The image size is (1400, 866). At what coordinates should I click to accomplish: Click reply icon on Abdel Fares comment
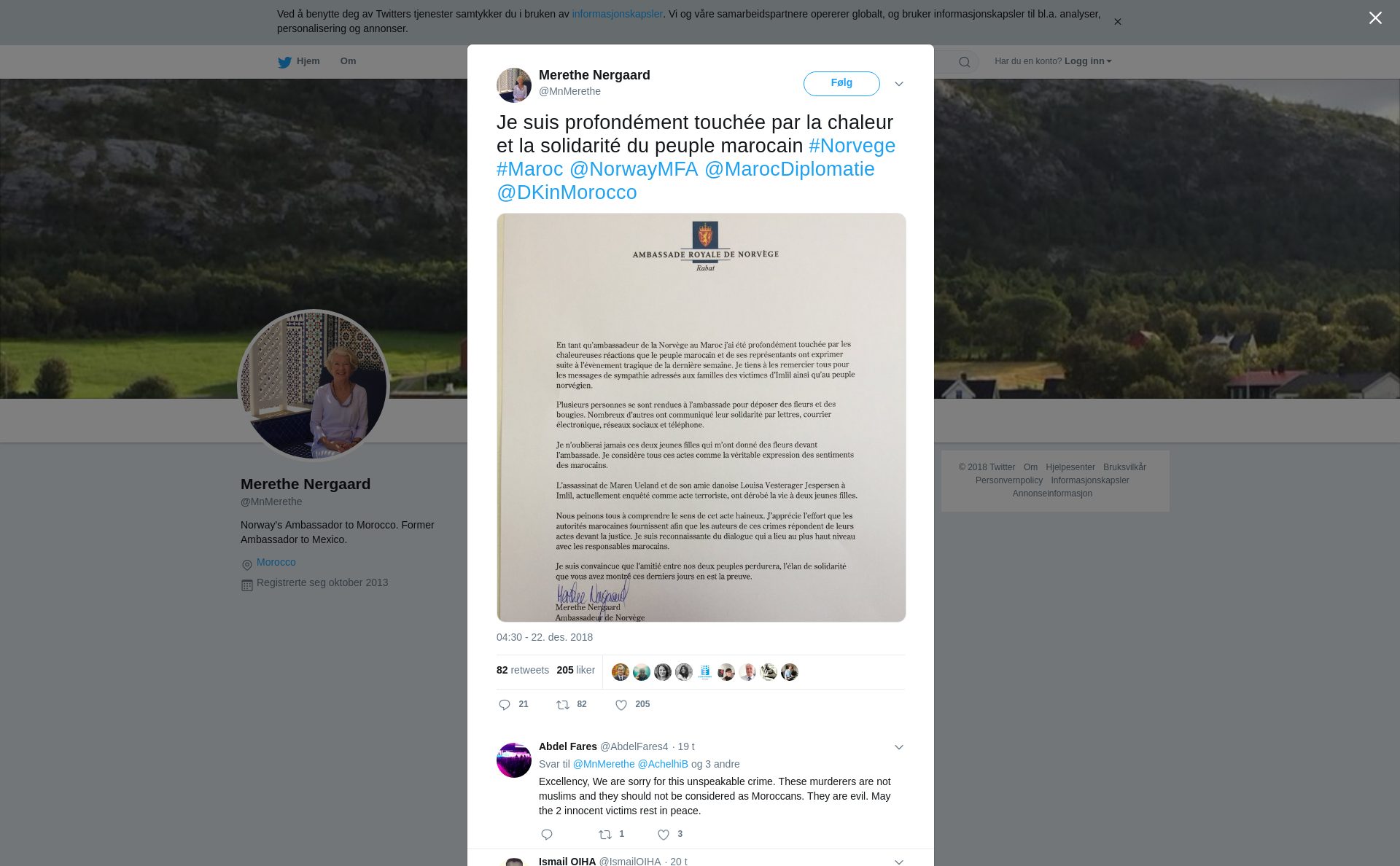tap(547, 835)
